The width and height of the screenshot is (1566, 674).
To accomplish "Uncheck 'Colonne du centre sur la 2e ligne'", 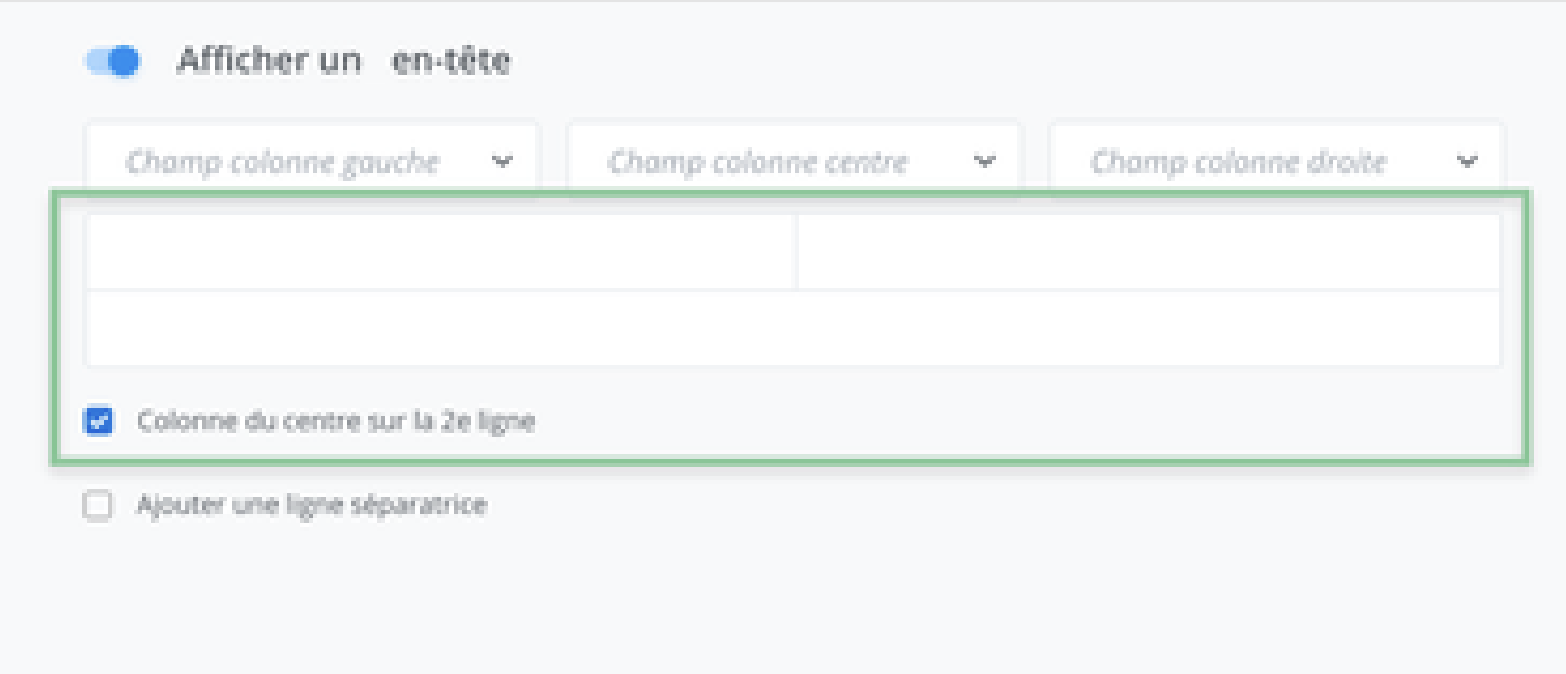I will pos(98,421).
